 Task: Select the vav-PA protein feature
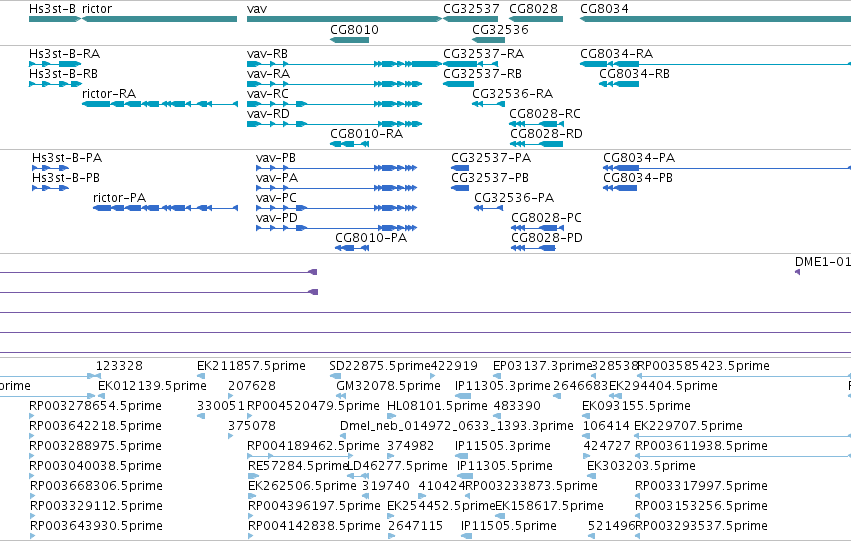[336, 188]
